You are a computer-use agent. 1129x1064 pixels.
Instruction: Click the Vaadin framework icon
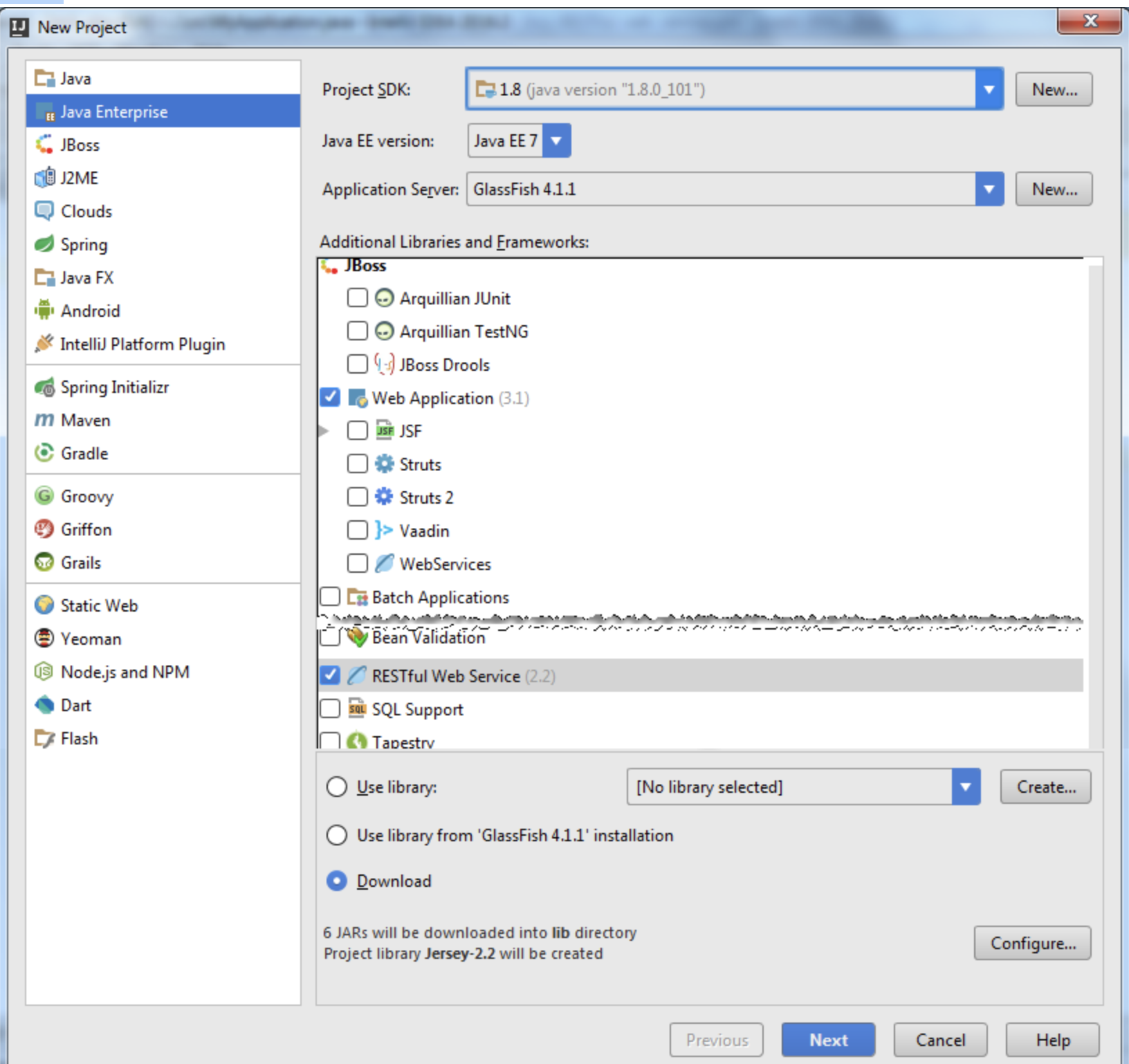(x=385, y=531)
